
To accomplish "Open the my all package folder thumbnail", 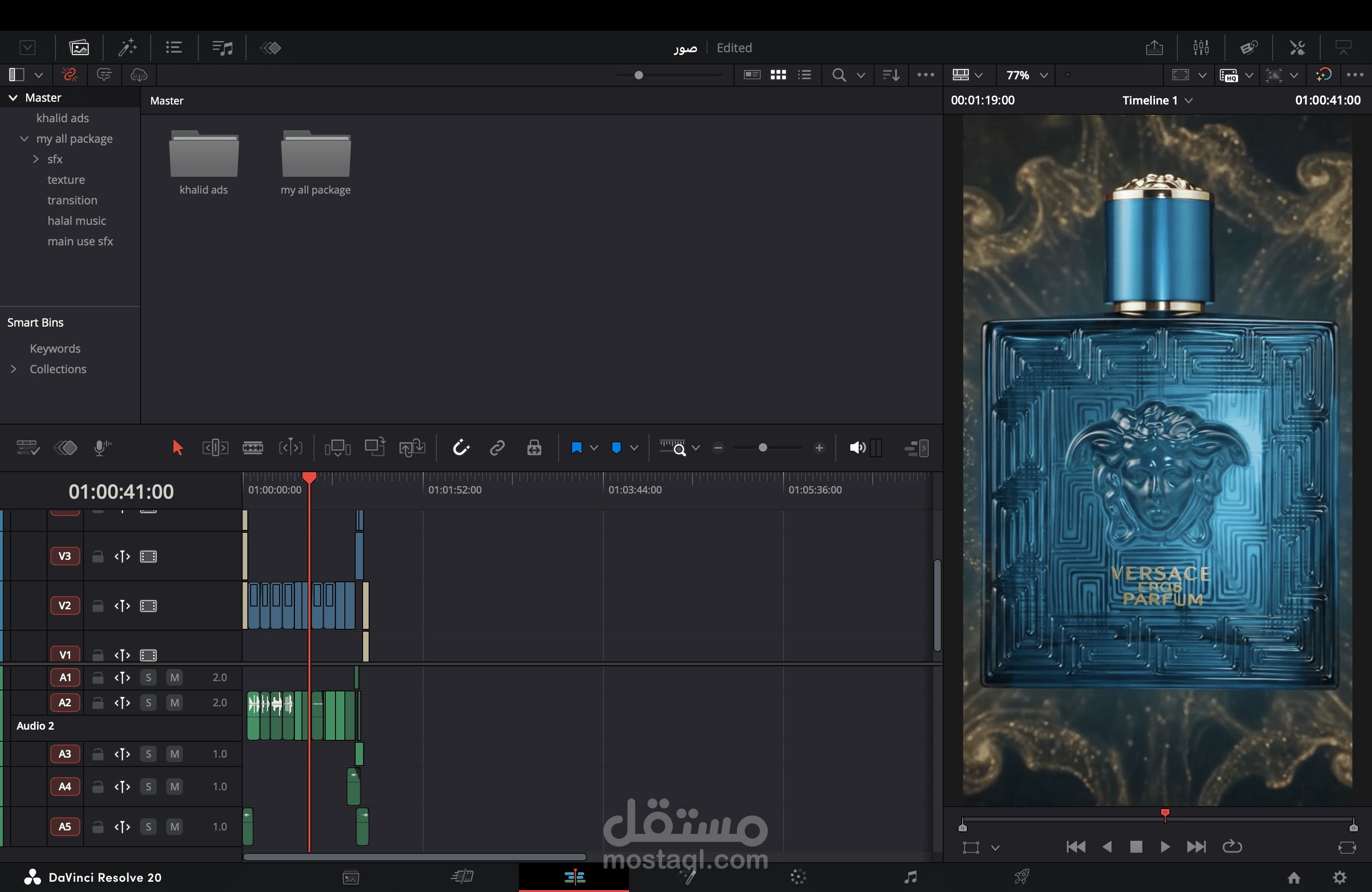I will pos(315,154).
